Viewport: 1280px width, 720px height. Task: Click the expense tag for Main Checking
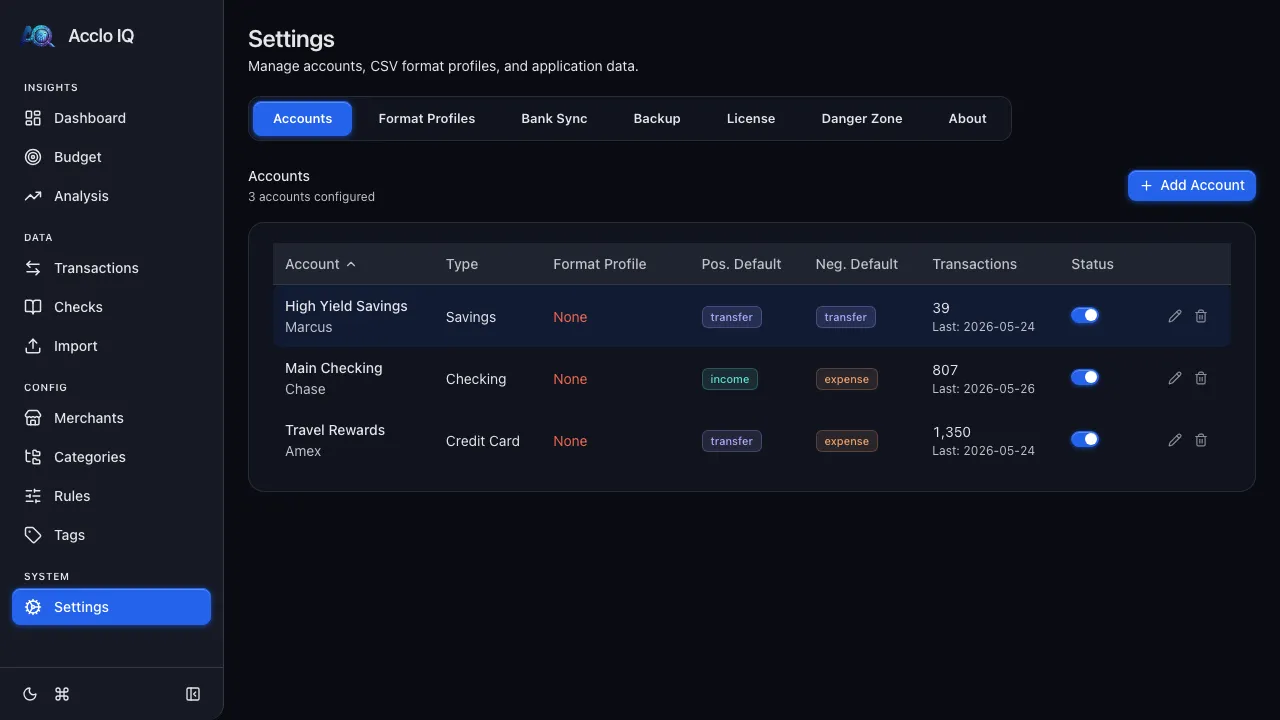[847, 379]
